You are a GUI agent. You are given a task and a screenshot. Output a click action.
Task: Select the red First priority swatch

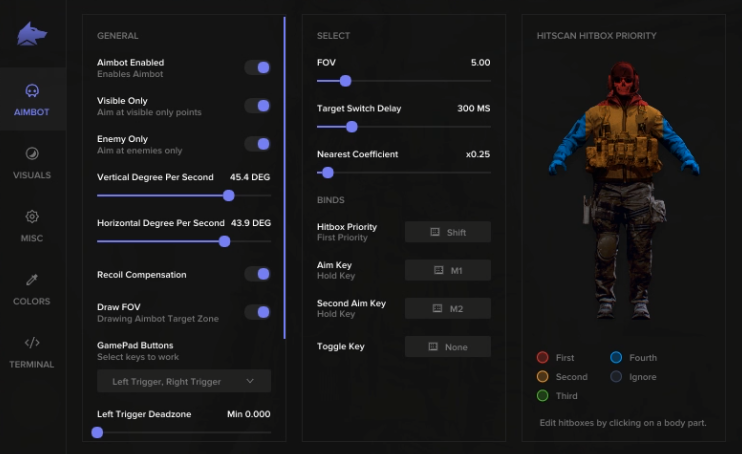click(542, 357)
